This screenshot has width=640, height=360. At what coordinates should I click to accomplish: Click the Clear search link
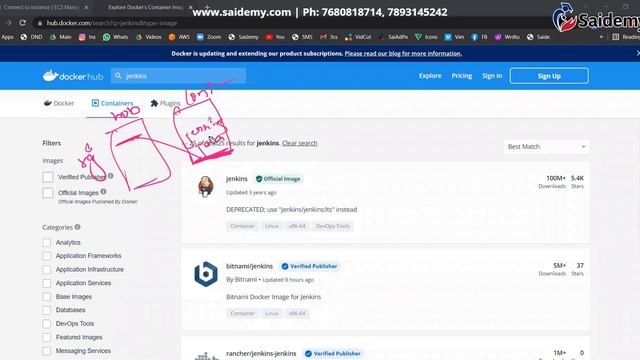coord(300,143)
